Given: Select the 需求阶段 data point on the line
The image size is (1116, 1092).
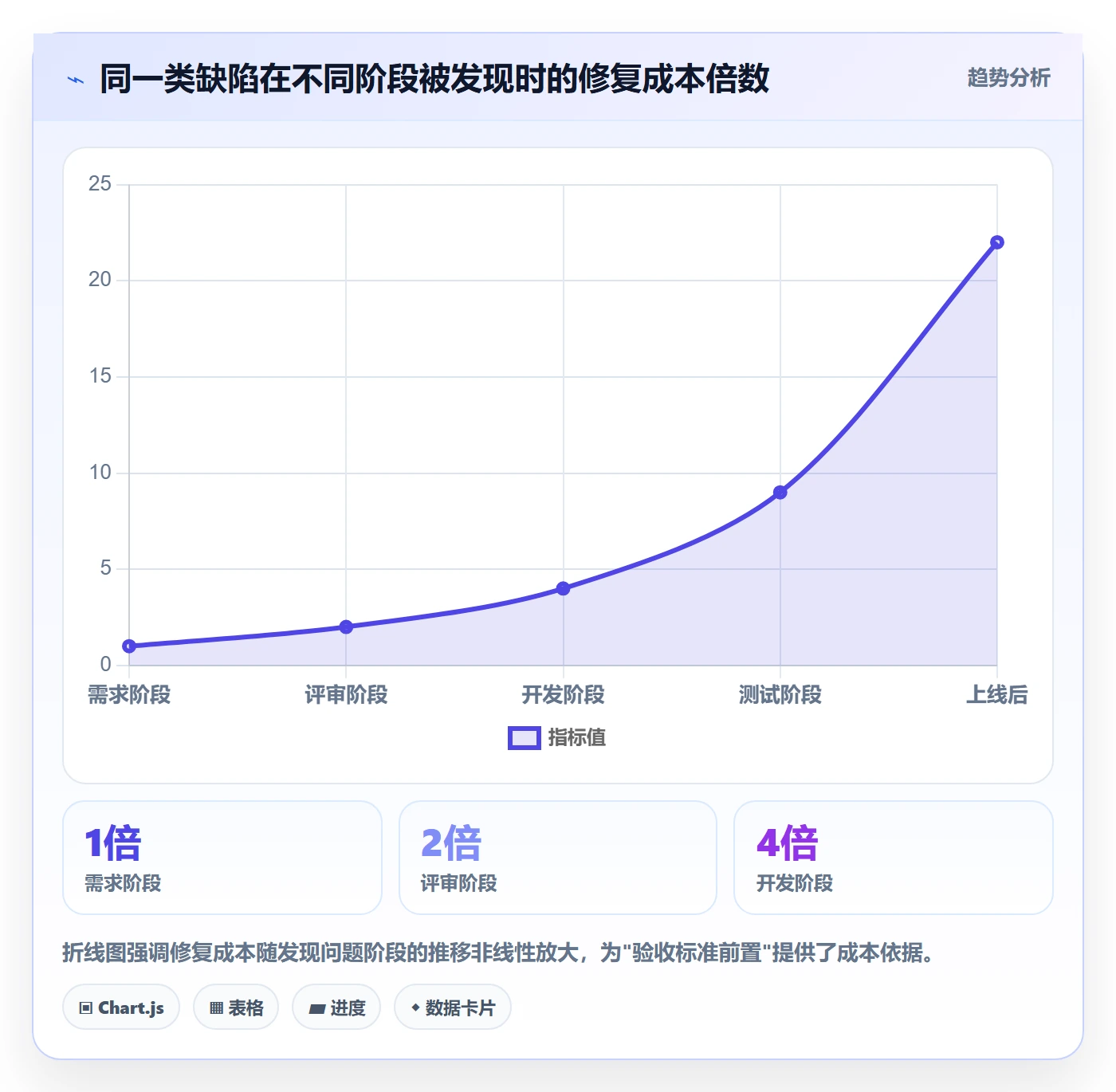Looking at the screenshot, I should (129, 646).
